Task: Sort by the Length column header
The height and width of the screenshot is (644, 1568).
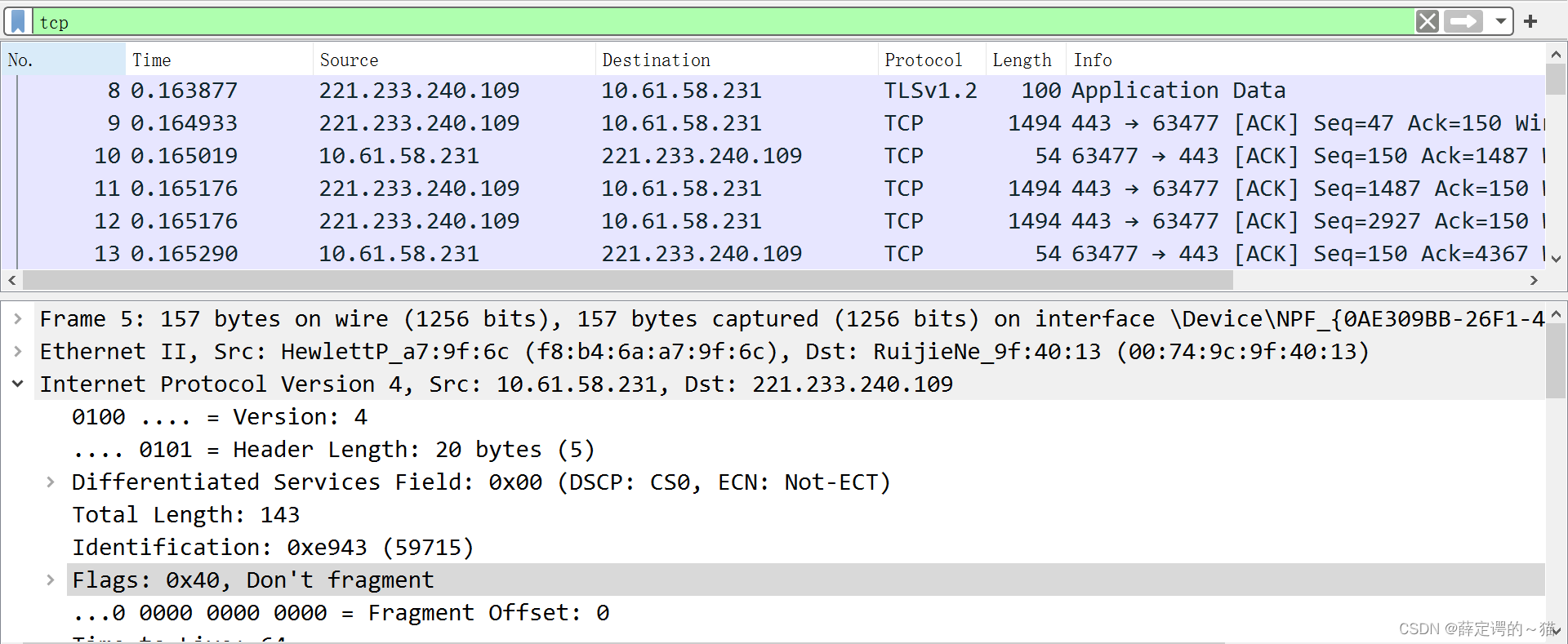Action: [x=1026, y=60]
